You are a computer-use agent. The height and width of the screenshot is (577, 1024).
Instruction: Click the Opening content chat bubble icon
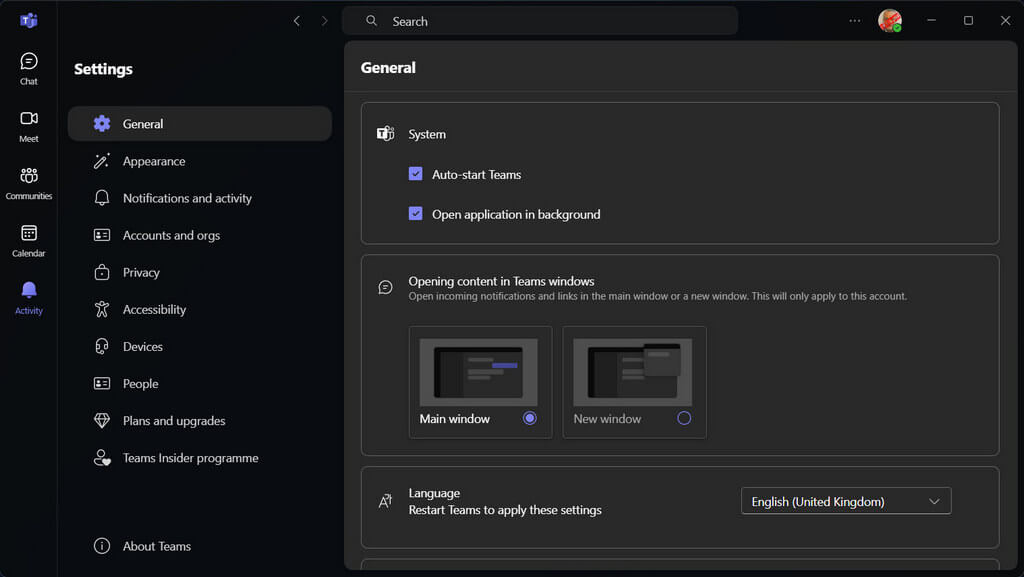point(385,287)
